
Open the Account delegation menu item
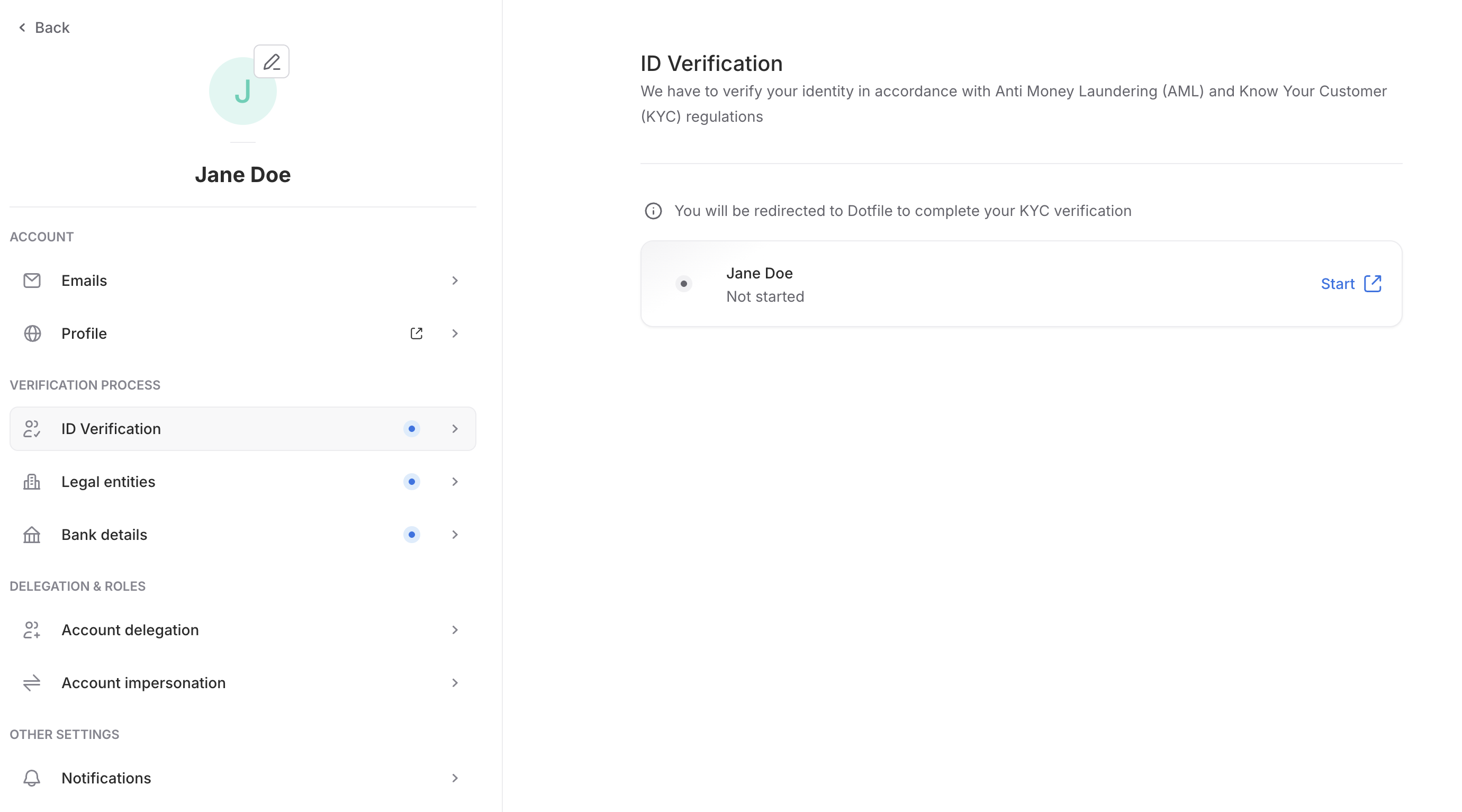click(243, 630)
